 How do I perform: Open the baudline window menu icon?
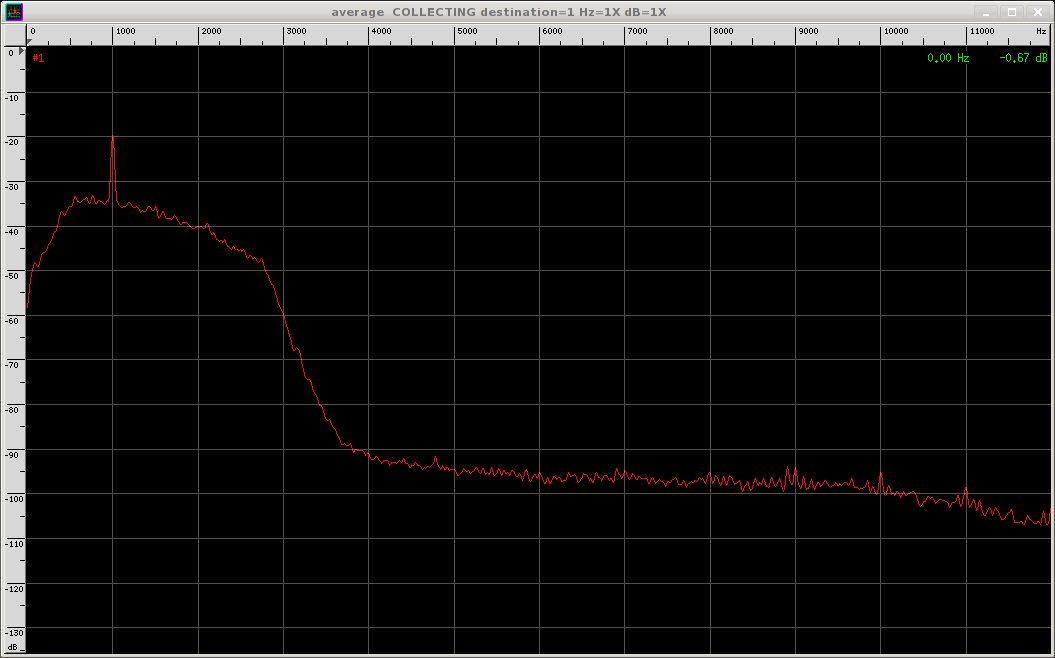(x=13, y=11)
